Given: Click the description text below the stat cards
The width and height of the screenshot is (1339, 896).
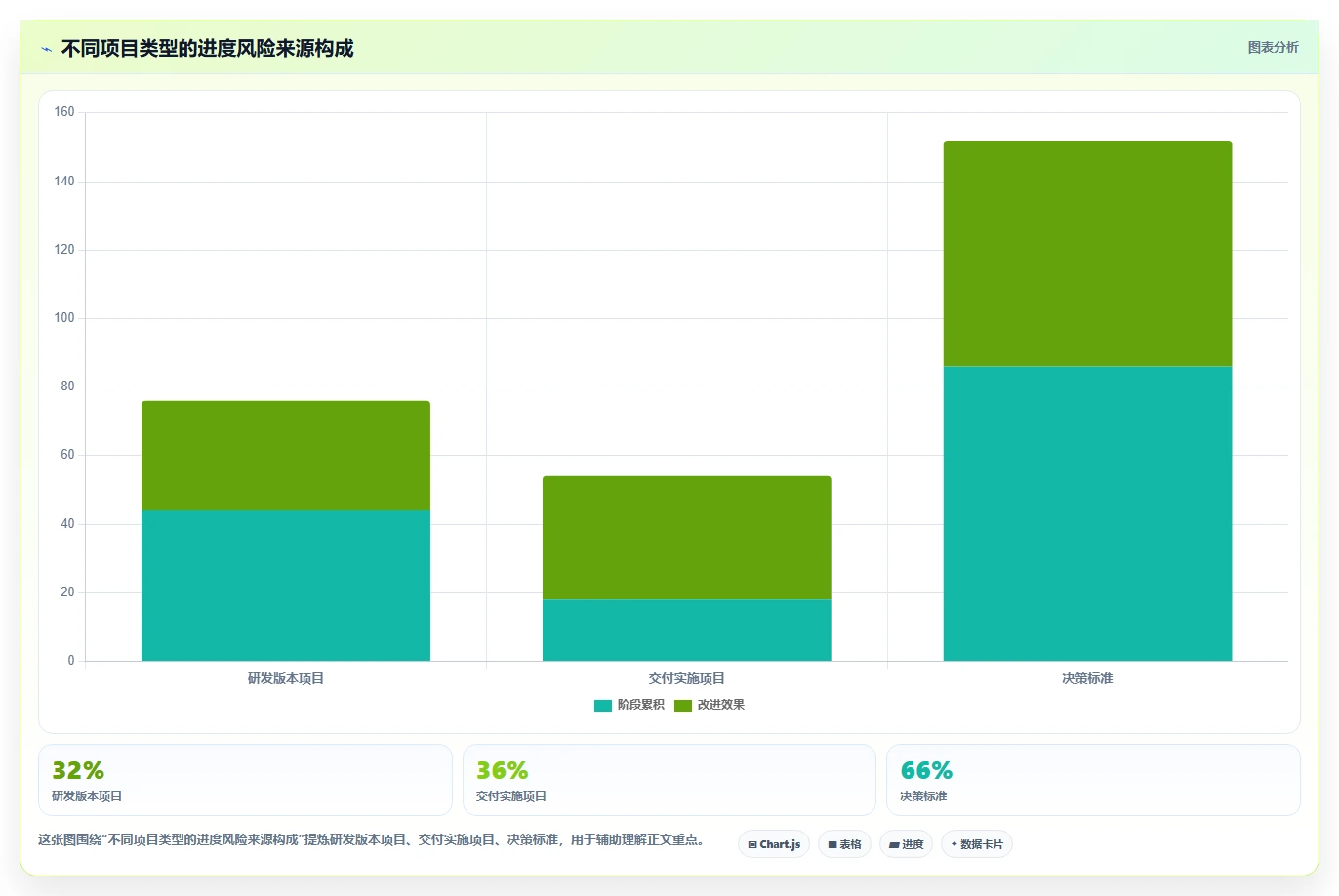Looking at the screenshot, I should (373, 839).
